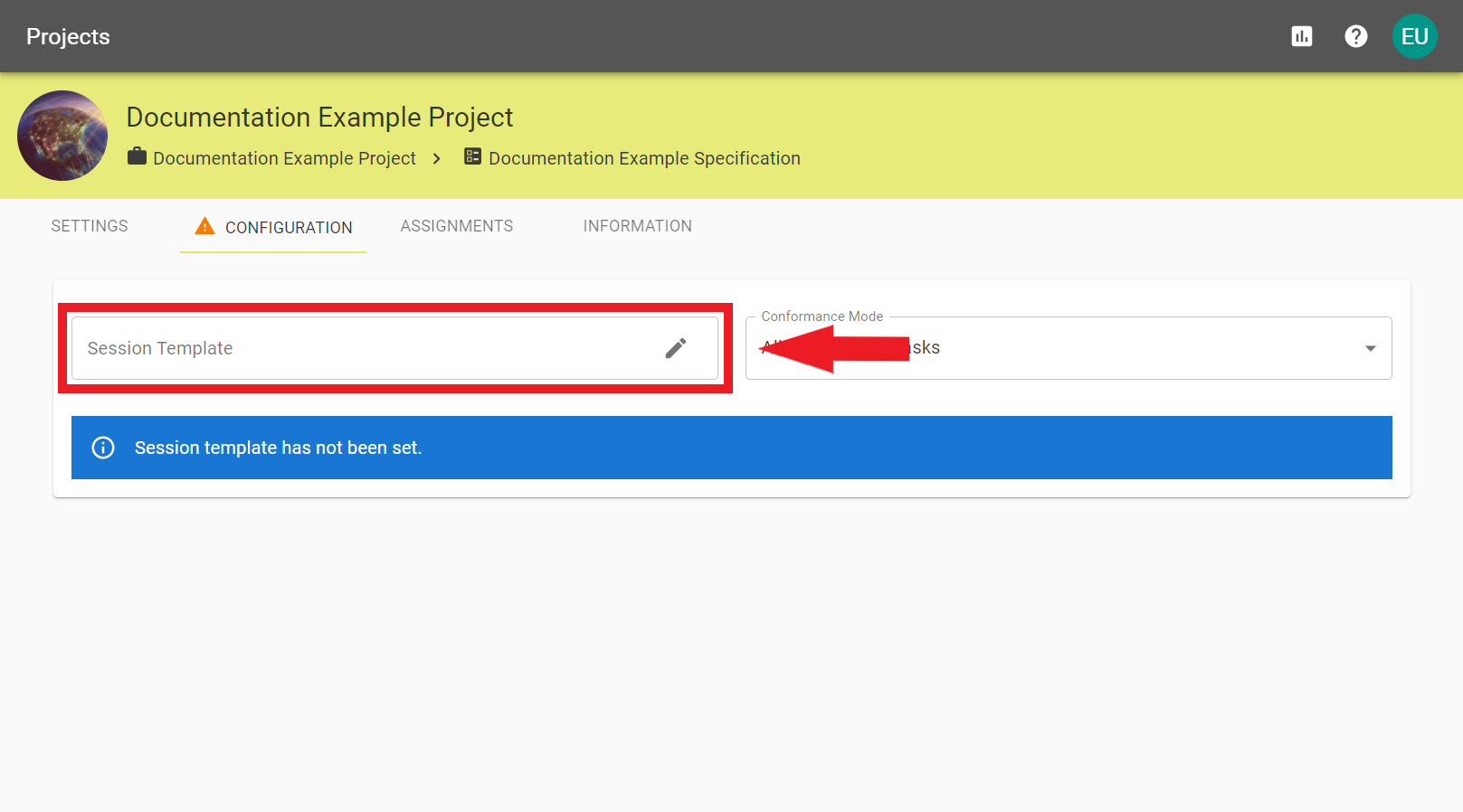This screenshot has width=1463, height=812.
Task: Click the 'Session template has not been set.' message
Action: point(278,448)
